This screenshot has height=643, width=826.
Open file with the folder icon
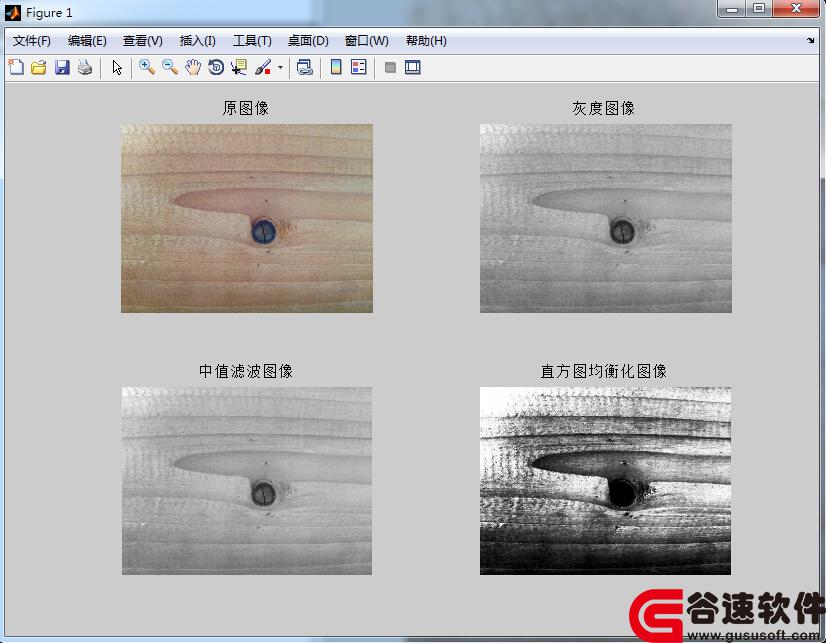[38, 67]
